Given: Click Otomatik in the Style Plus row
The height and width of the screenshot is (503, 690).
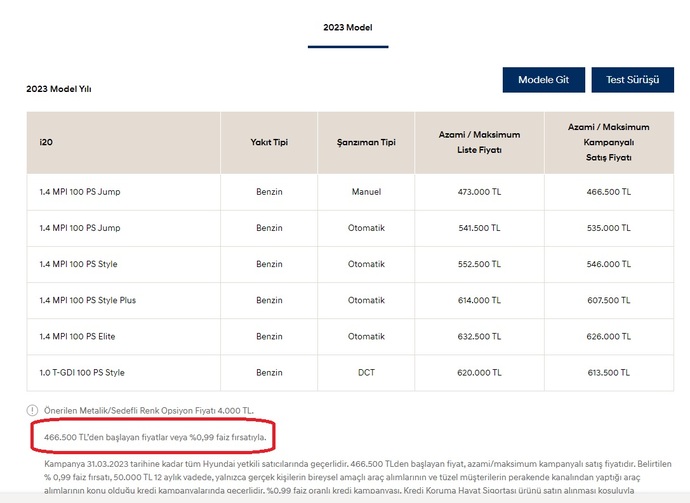Looking at the screenshot, I should coord(366,300).
